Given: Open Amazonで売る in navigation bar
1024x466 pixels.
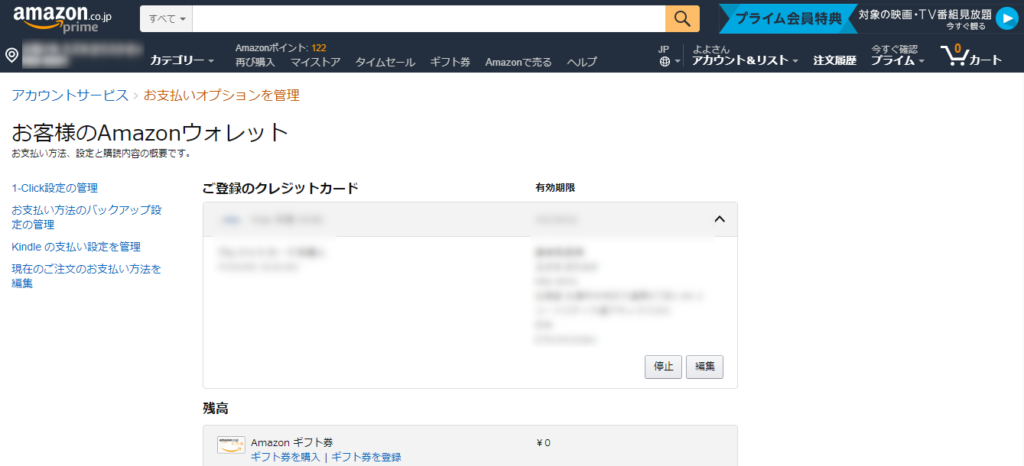Looking at the screenshot, I should [x=519, y=63].
